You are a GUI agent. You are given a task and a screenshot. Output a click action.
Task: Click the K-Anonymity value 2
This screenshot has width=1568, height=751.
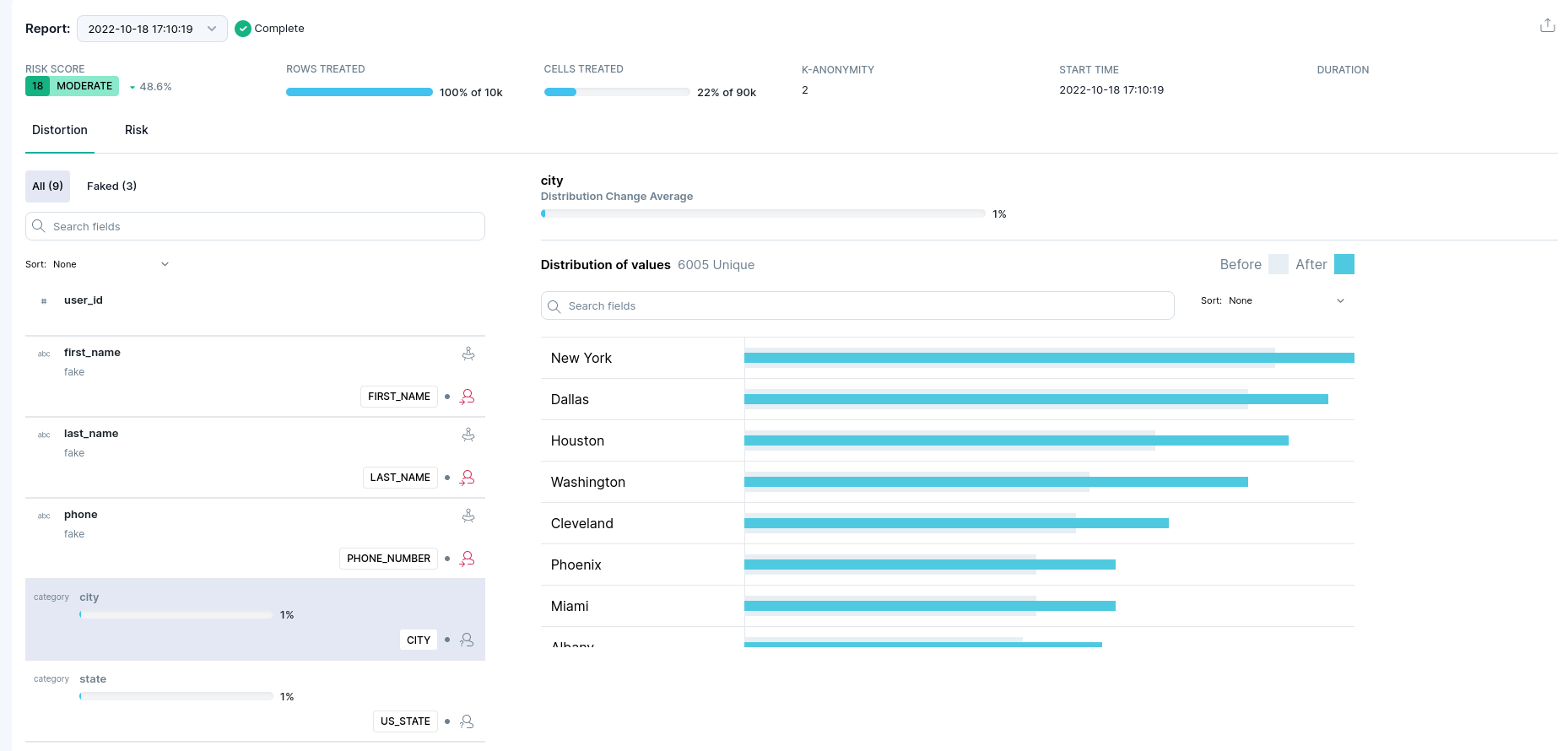[805, 90]
